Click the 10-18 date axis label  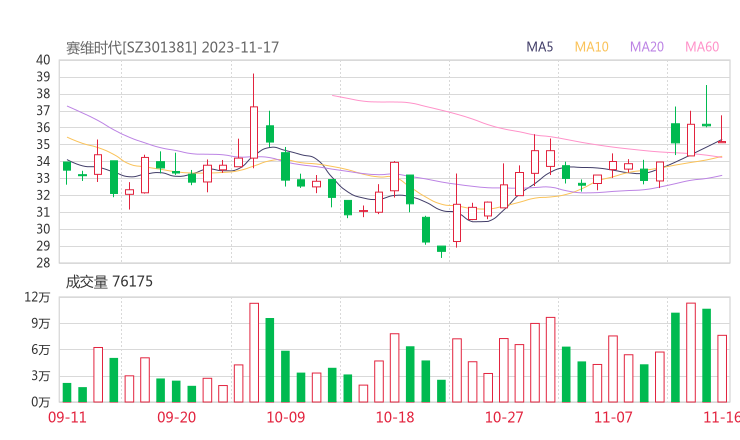[x=395, y=417]
